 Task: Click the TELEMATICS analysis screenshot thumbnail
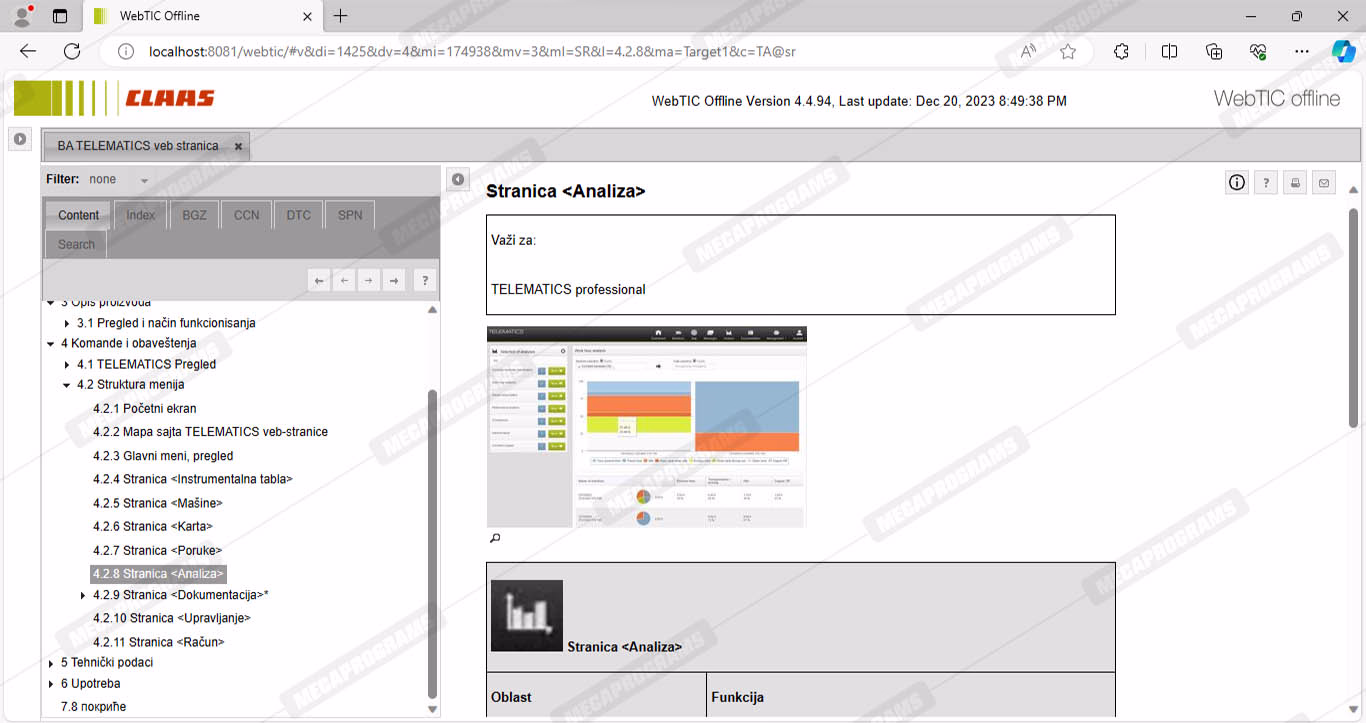click(646, 426)
